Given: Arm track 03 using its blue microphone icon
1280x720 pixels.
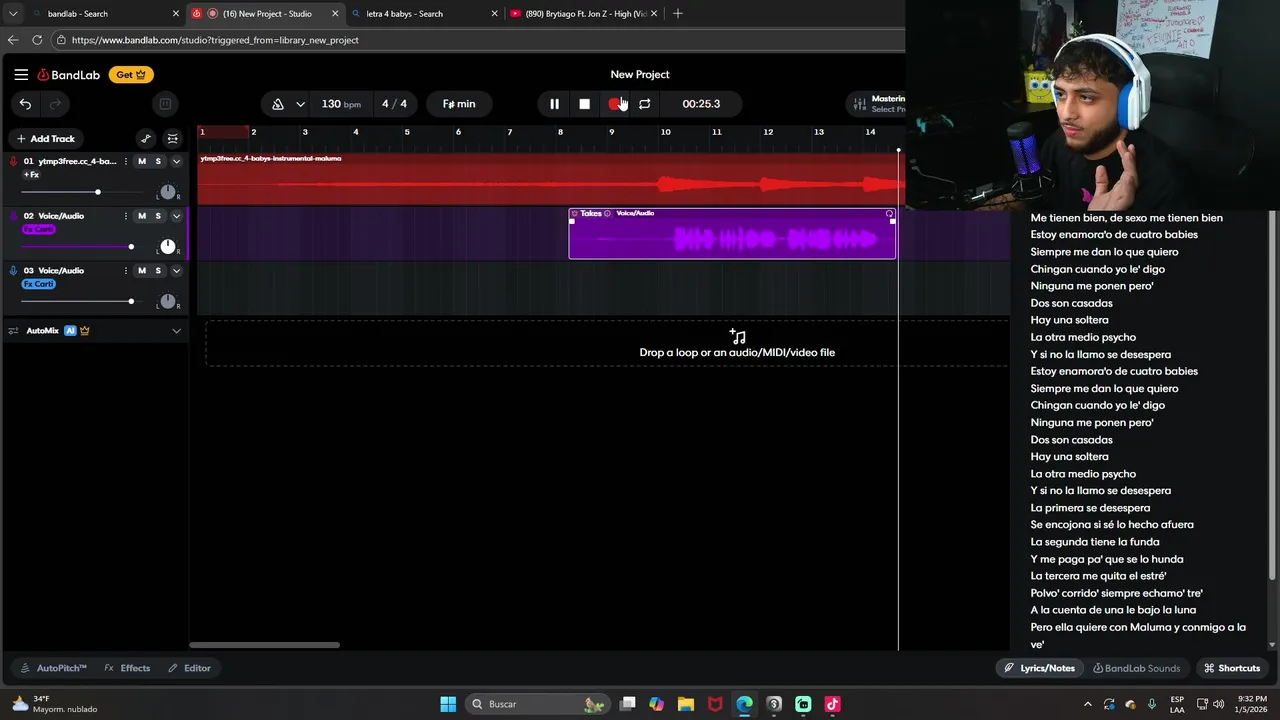Looking at the screenshot, I should point(13,271).
